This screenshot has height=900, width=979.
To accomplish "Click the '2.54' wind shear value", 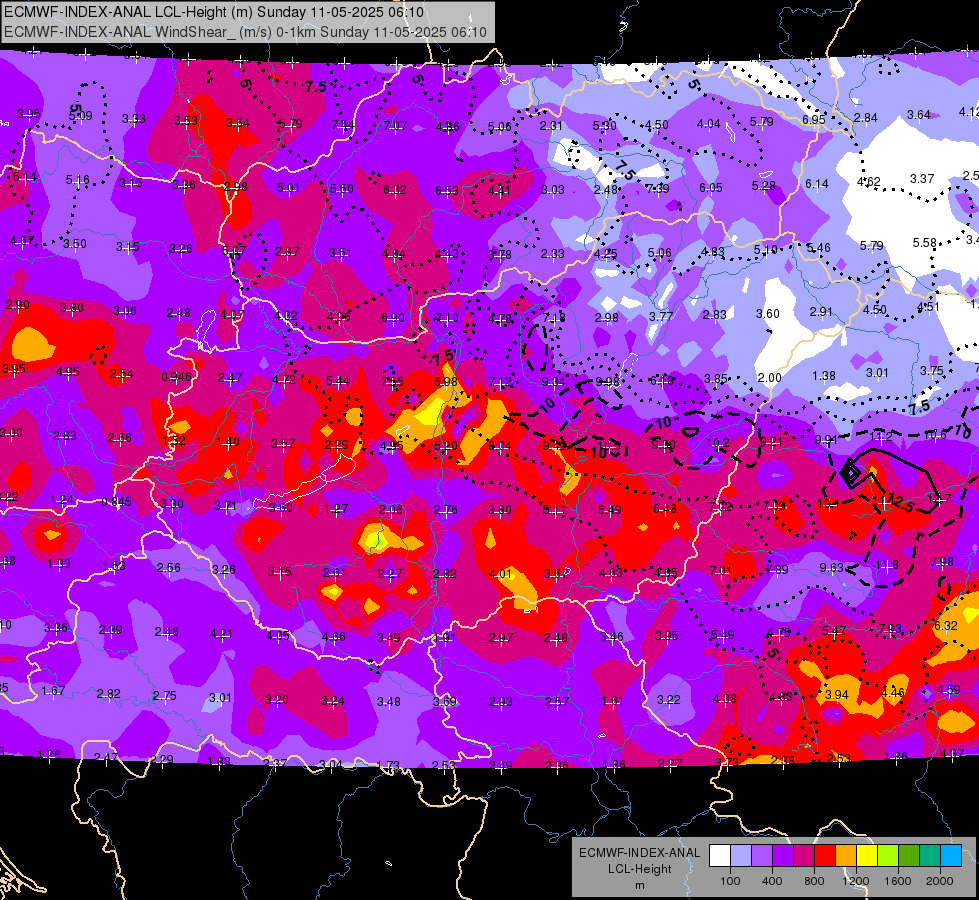I will [121, 374].
